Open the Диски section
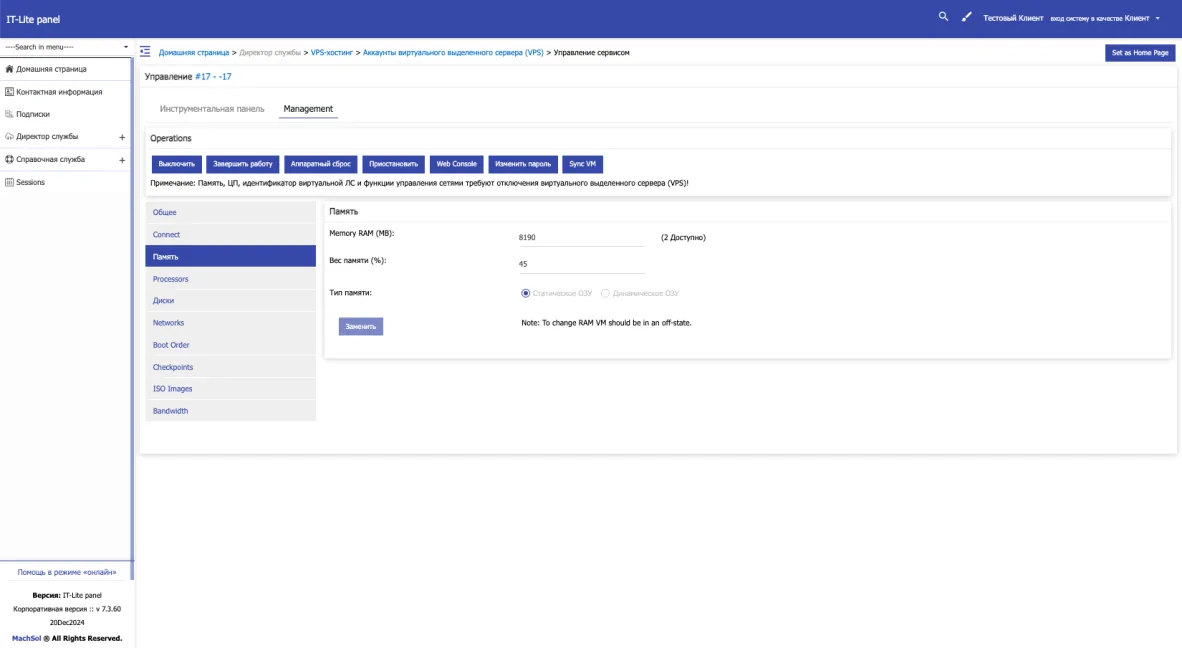The width and height of the screenshot is (1182, 648). coord(231,300)
